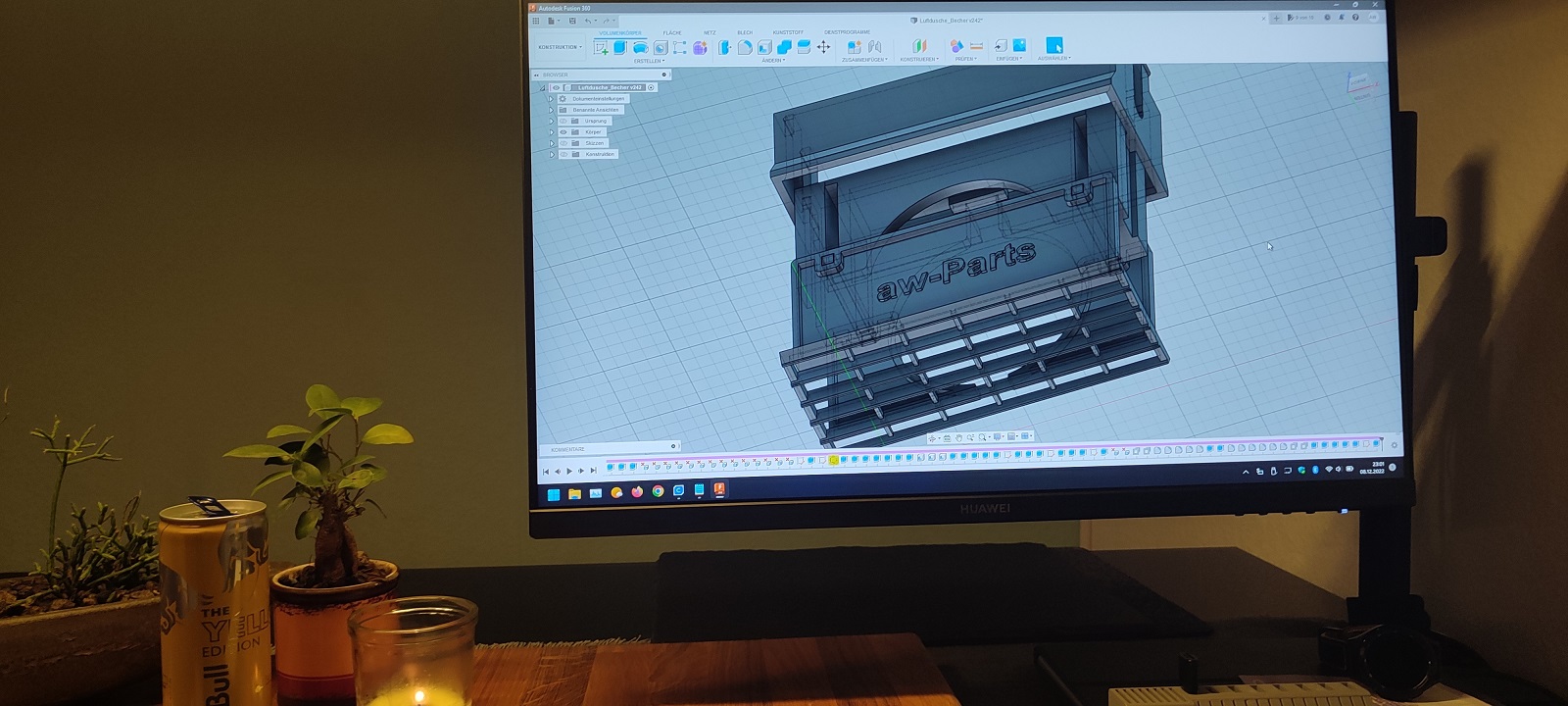Expand the Dokumenteinstellungen node

(x=552, y=99)
